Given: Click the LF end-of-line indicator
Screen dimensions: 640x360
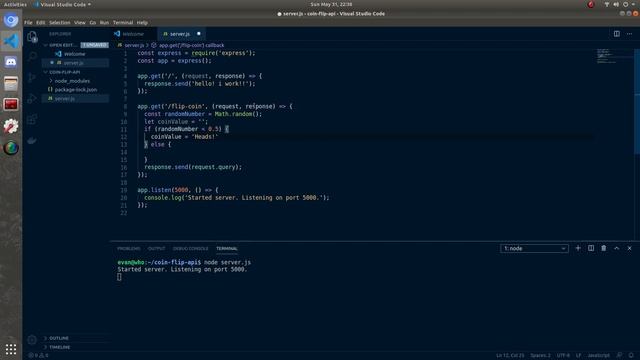Looking at the screenshot, I should tap(578, 356).
